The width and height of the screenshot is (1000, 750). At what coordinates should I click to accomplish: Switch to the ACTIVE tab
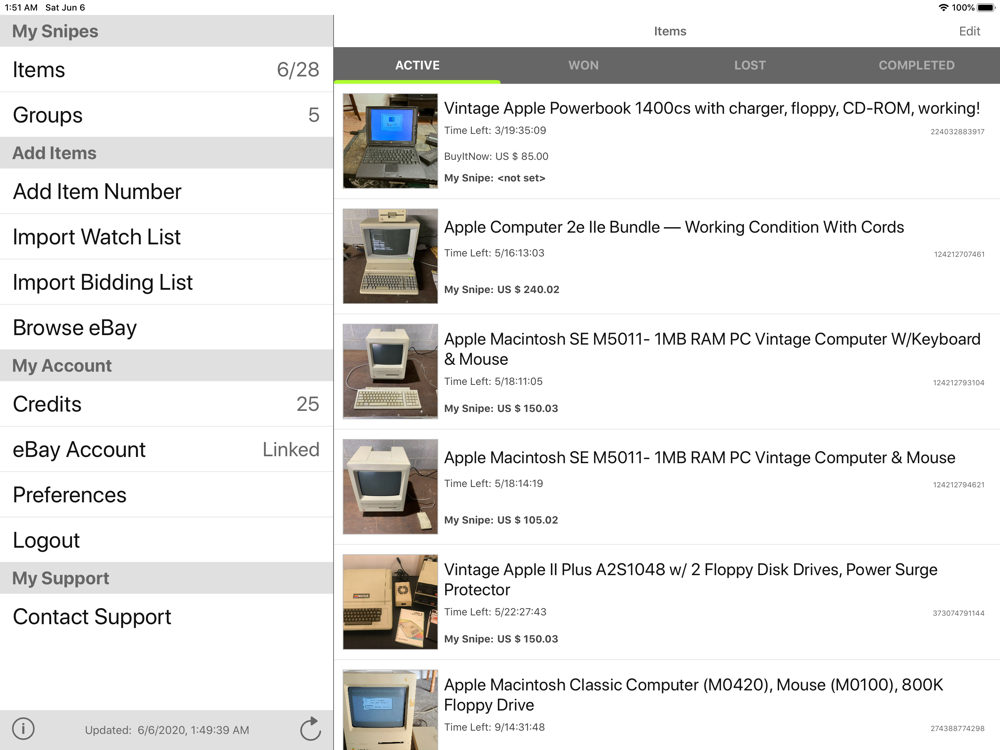click(x=417, y=65)
